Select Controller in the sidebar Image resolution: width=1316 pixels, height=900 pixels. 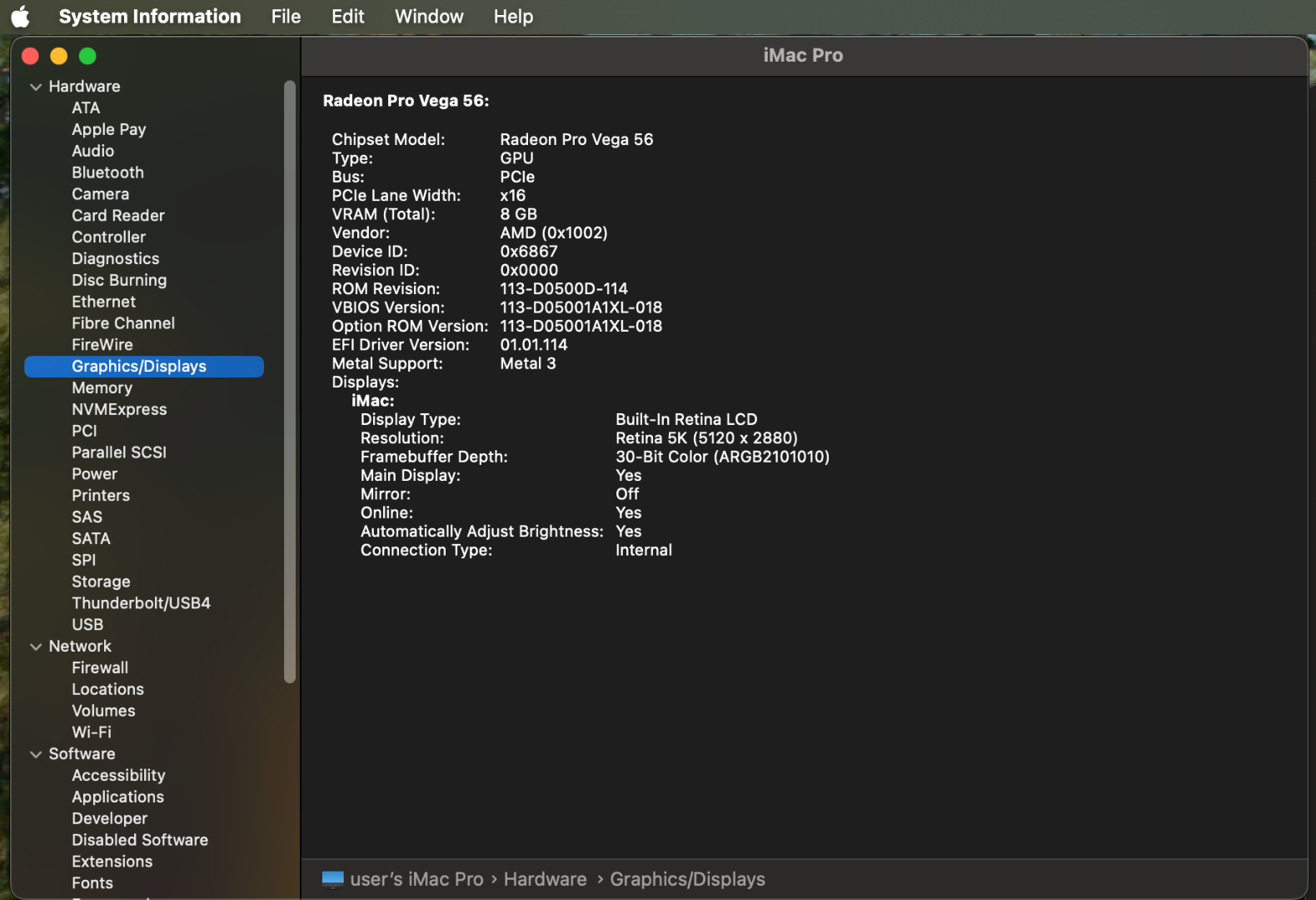click(x=108, y=237)
